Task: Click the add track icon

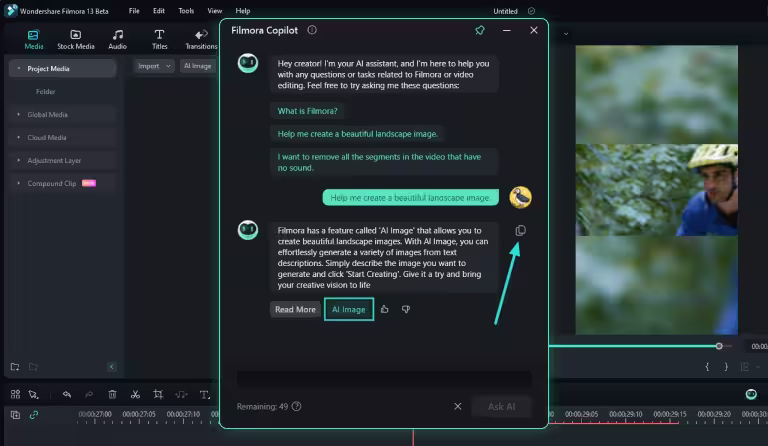Action: coord(15,415)
